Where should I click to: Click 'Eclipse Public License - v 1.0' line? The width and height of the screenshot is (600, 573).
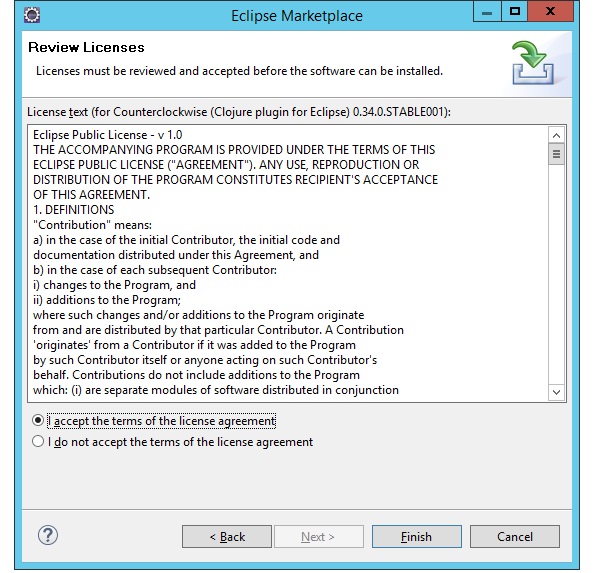(x=108, y=135)
